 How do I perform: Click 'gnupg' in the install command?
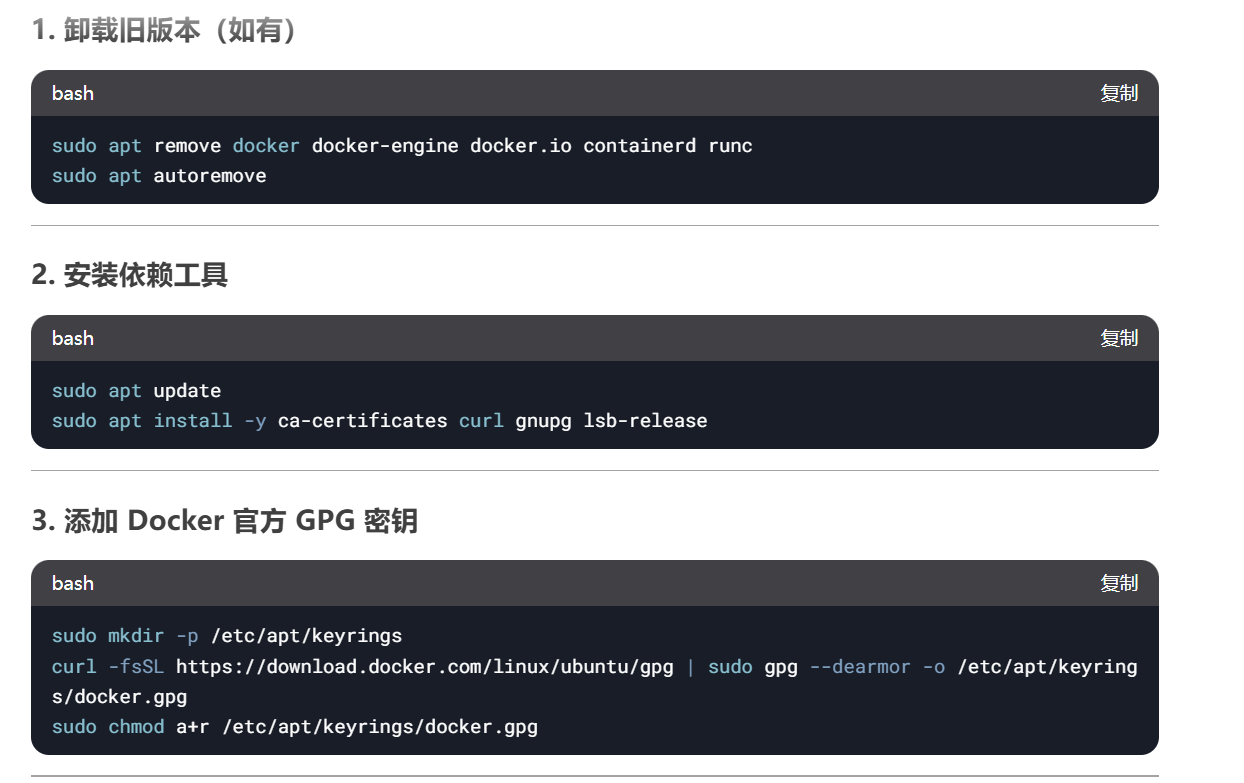tap(544, 421)
